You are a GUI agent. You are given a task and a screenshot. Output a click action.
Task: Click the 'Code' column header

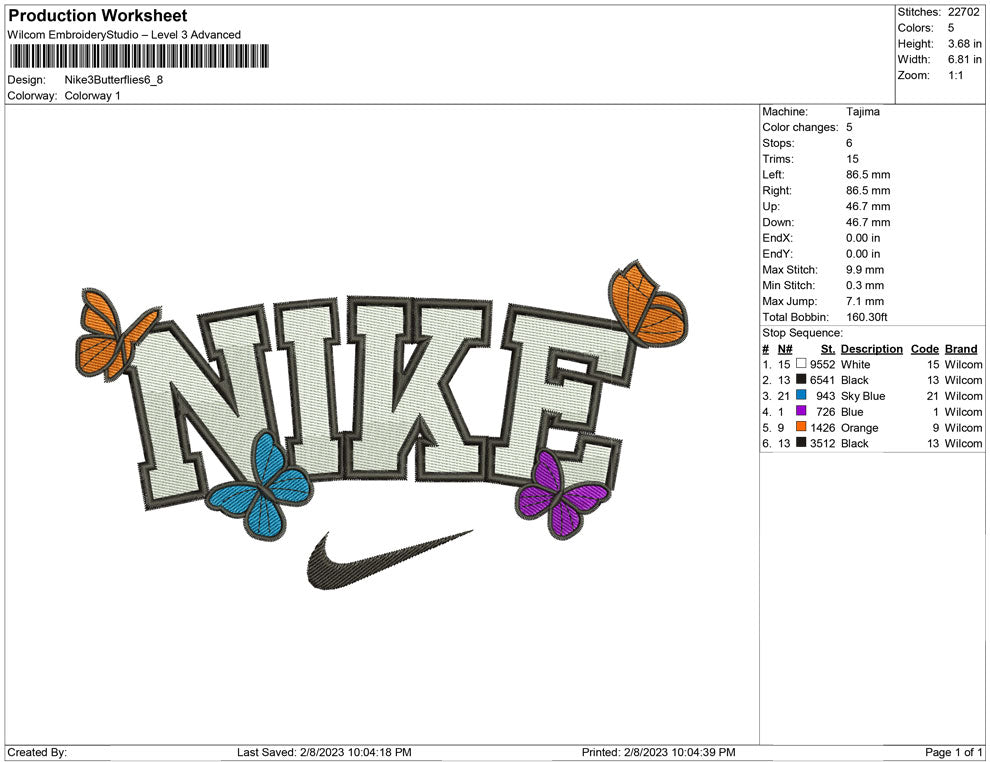925,348
